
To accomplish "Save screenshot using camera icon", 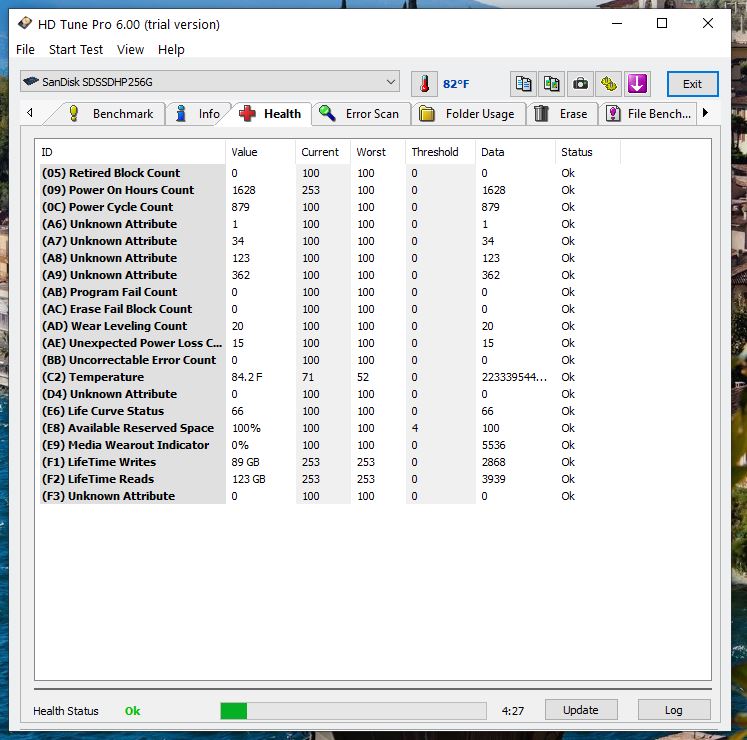I will tap(580, 84).
